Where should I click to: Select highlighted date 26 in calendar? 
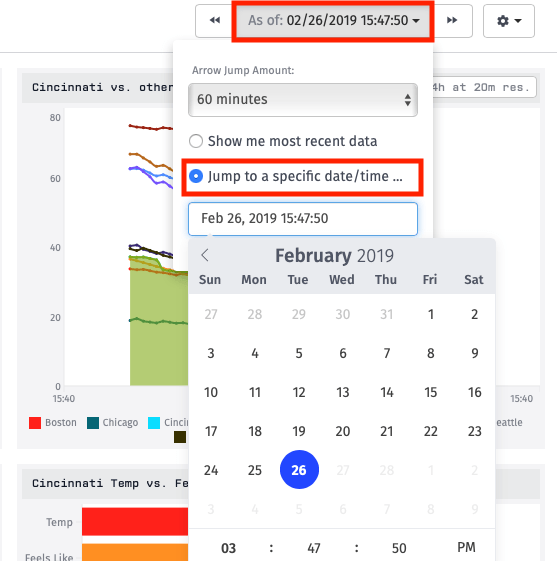point(299,470)
